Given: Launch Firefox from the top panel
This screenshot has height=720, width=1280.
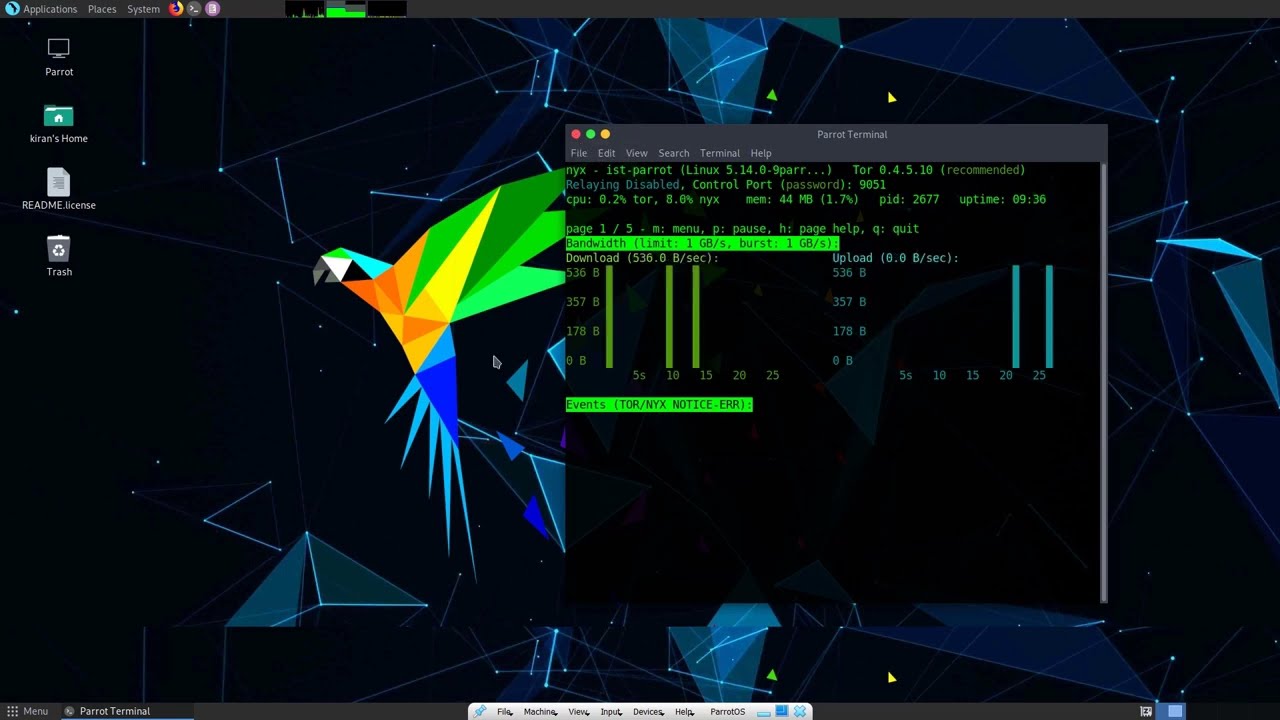Looking at the screenshot, I should tap(176, 9).
